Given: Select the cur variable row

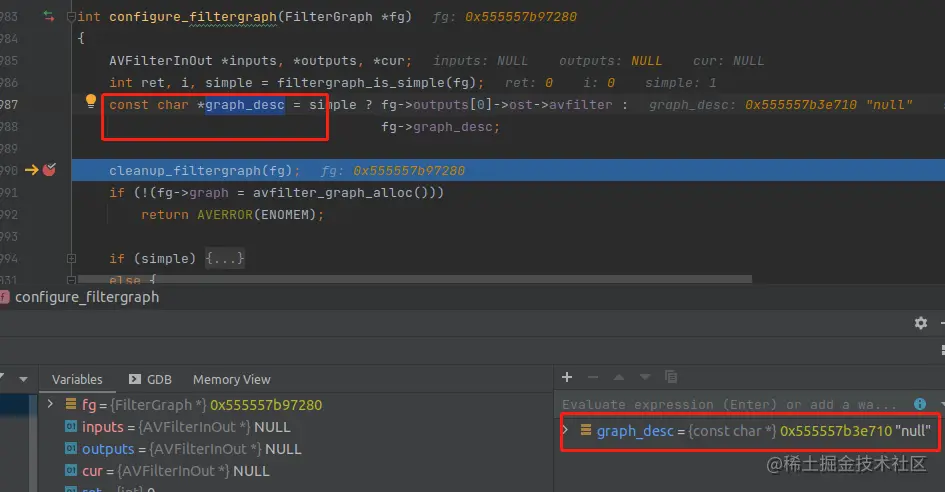Looking at the screenshot, I should (x=167, y=471).
